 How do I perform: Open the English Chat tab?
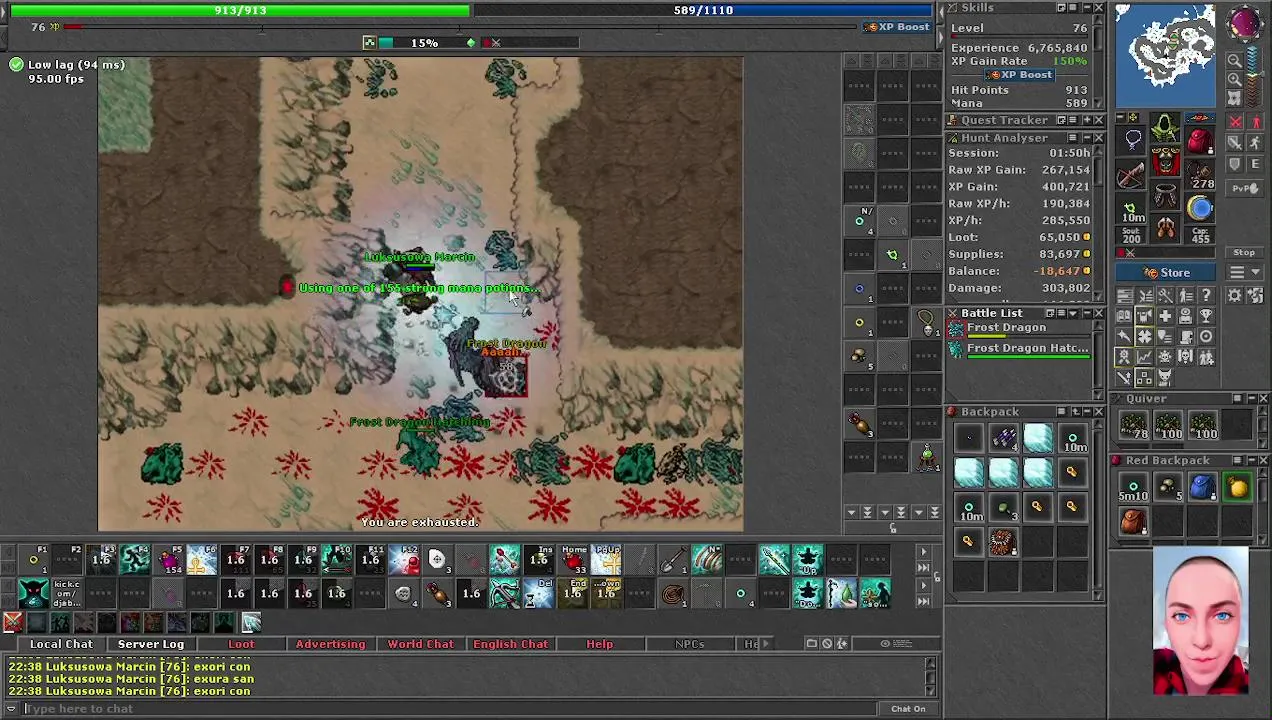click(x=510, y=644)
